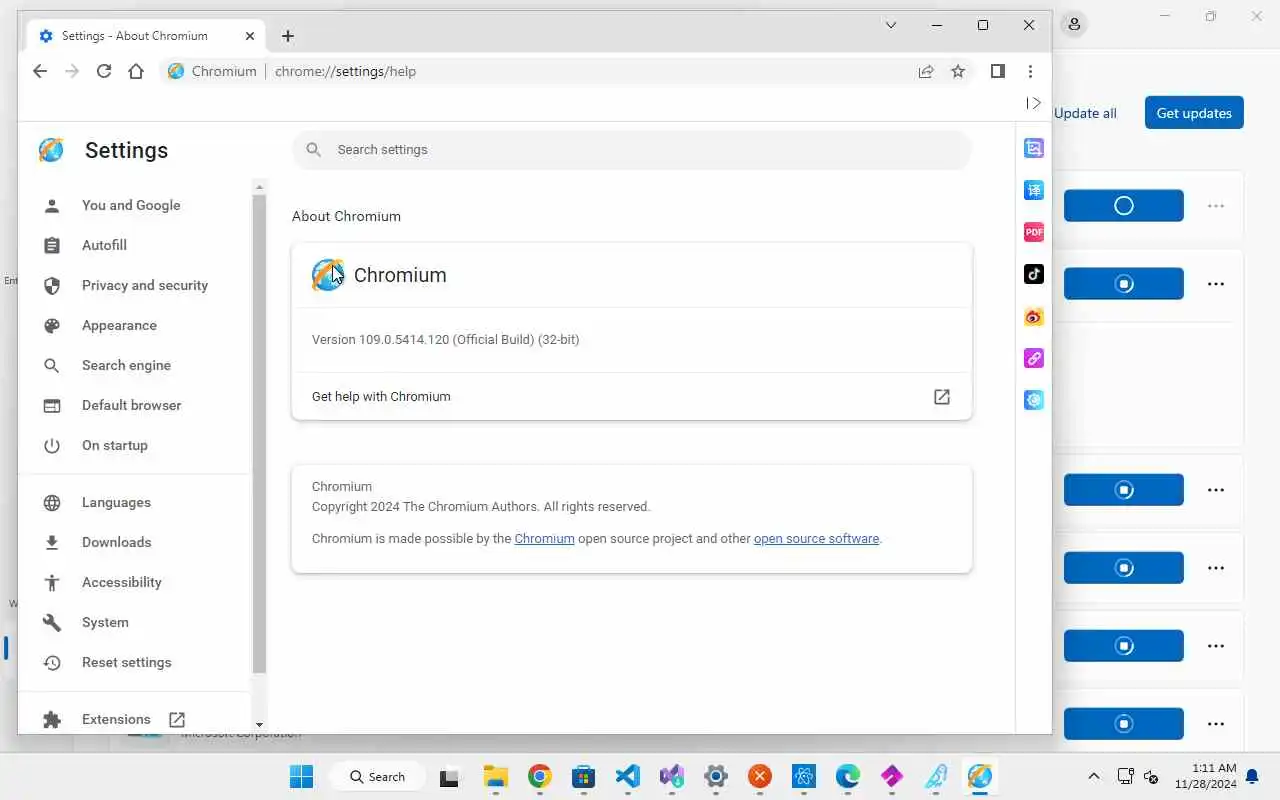1280x800 pixels.
Task: Open Get help with Chromium
Action: (632, 397)
